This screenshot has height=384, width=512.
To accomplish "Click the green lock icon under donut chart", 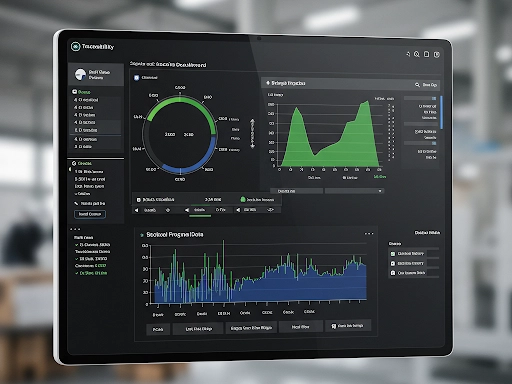I will click(x=243, y=199).
